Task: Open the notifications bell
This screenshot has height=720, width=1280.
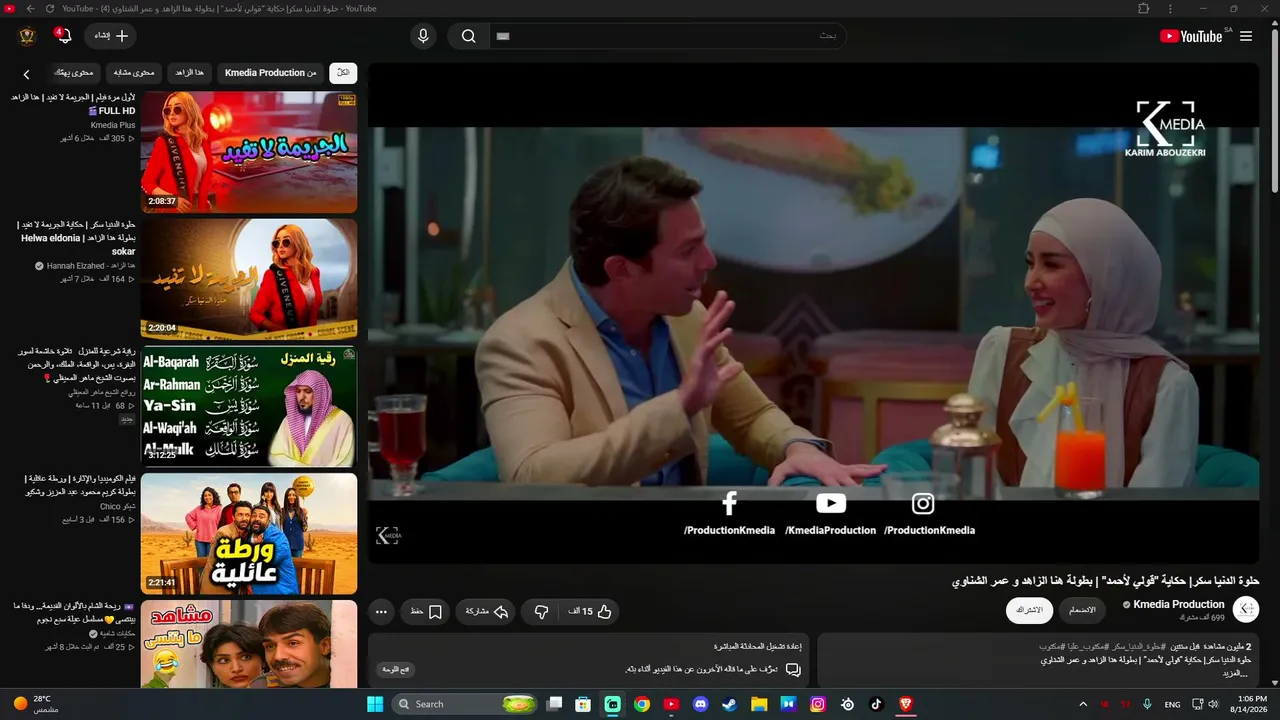Action: (64, 36)
